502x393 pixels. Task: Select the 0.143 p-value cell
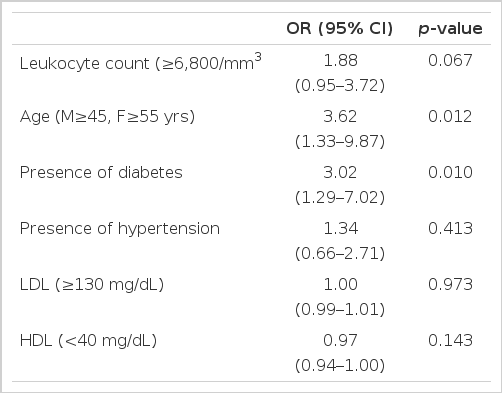(450, 340)
